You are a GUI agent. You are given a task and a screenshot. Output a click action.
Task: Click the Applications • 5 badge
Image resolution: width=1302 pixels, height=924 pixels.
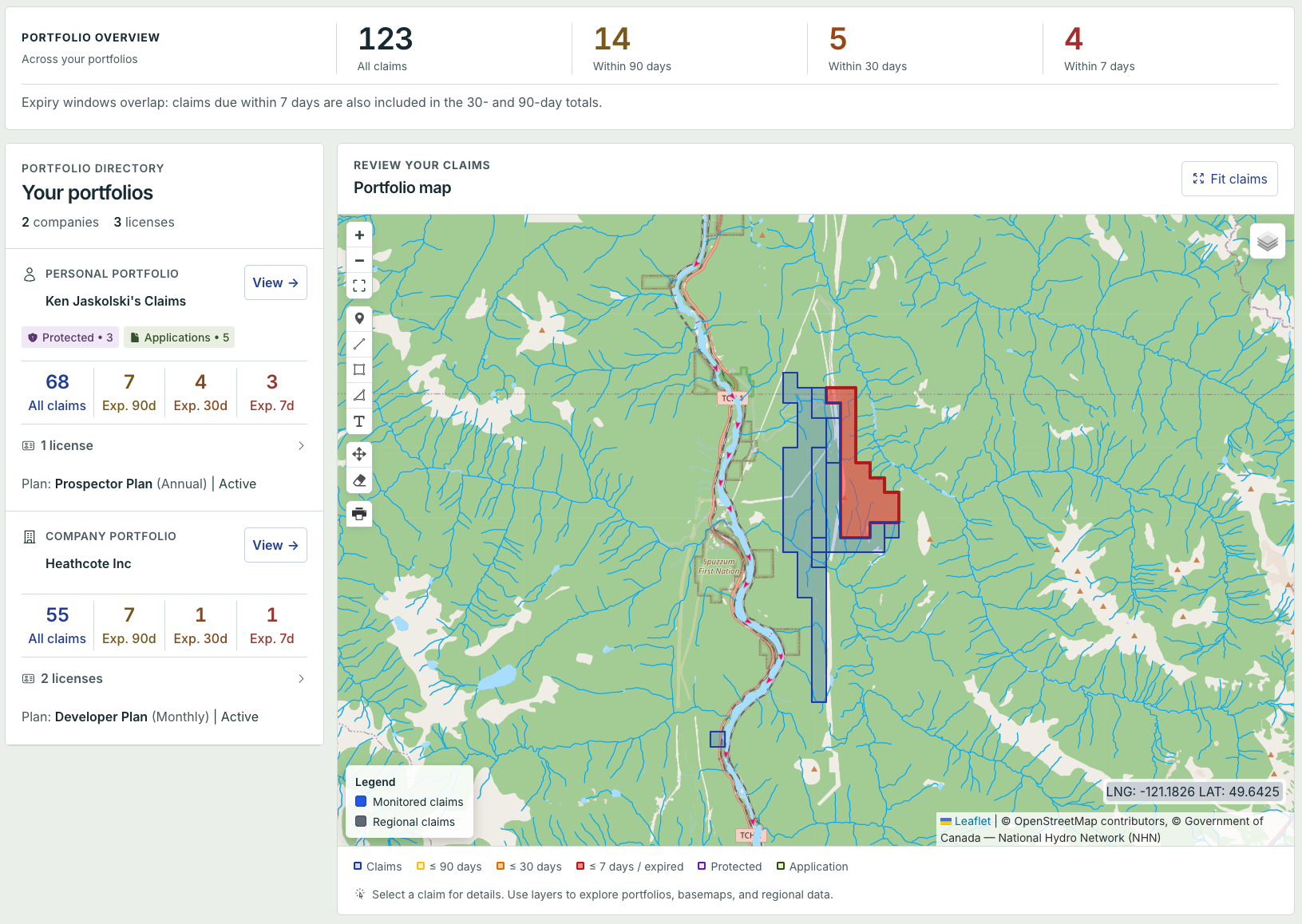coord(180,338)
